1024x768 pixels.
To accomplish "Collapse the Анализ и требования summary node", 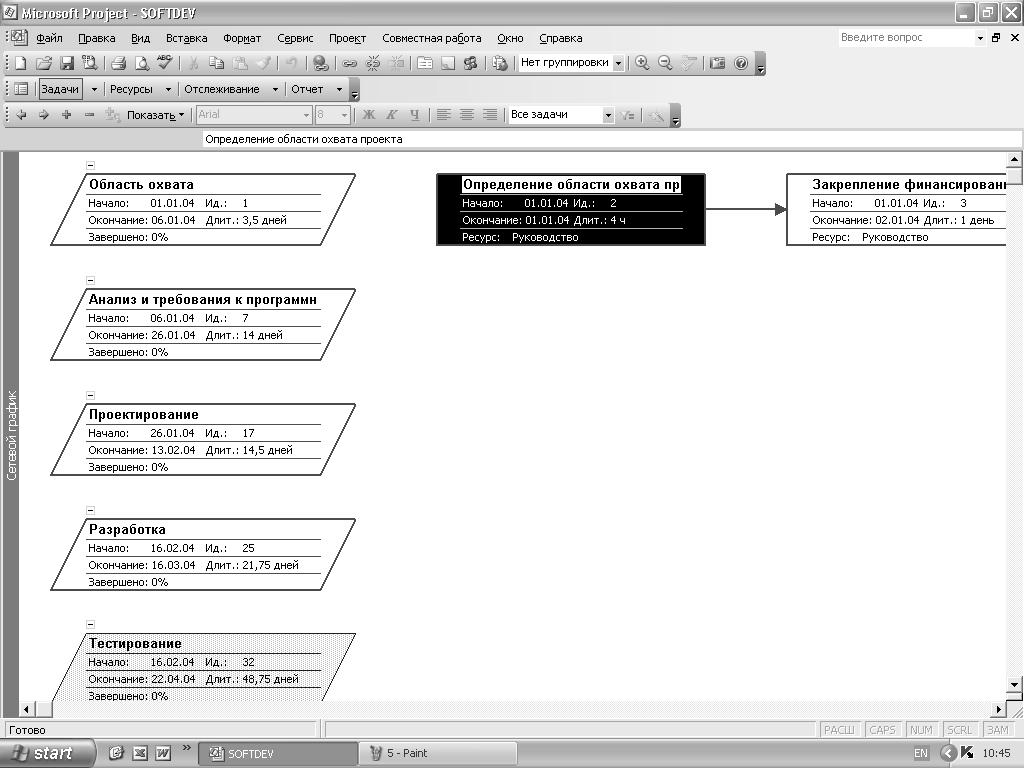I will tap(91, 281).
